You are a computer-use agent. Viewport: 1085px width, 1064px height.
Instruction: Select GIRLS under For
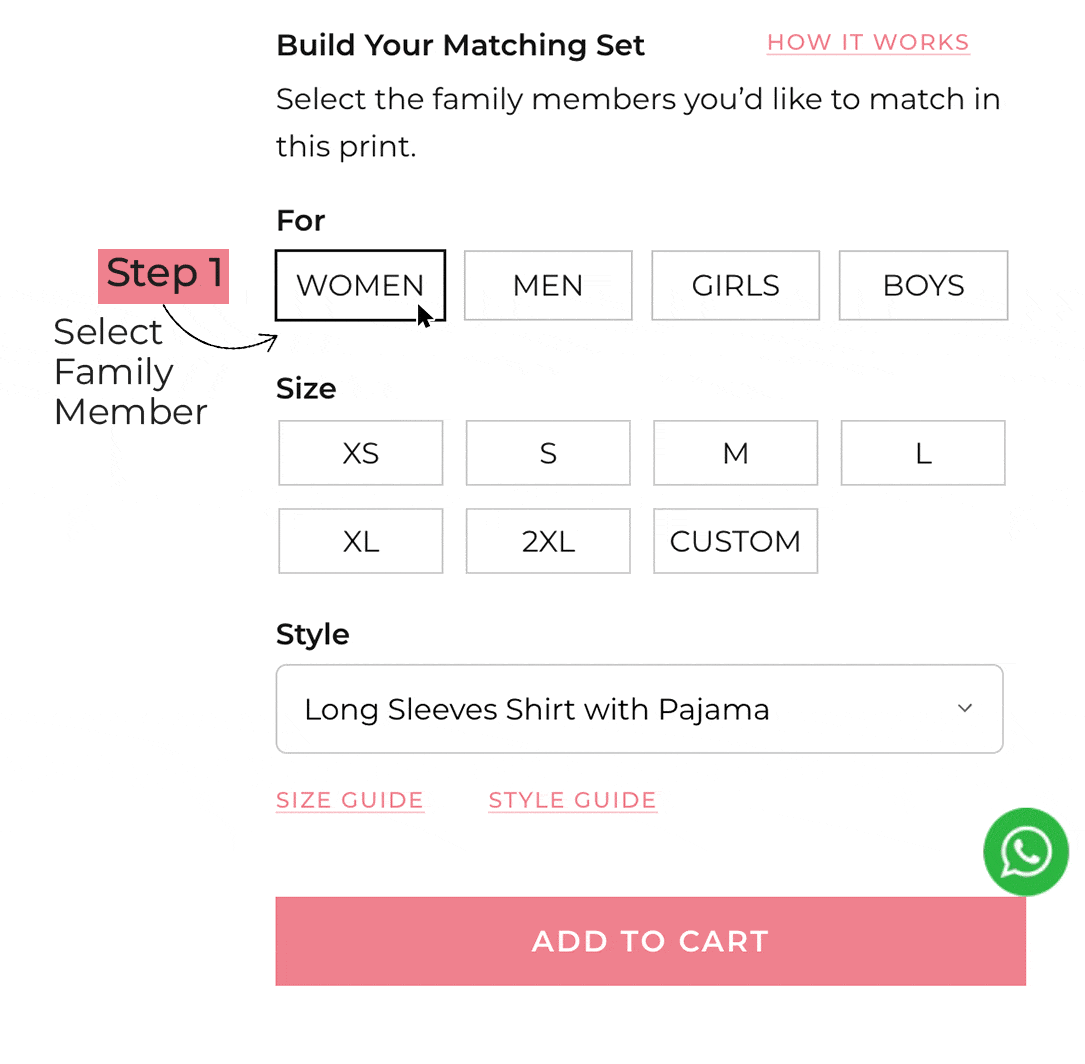click(735, 285)
